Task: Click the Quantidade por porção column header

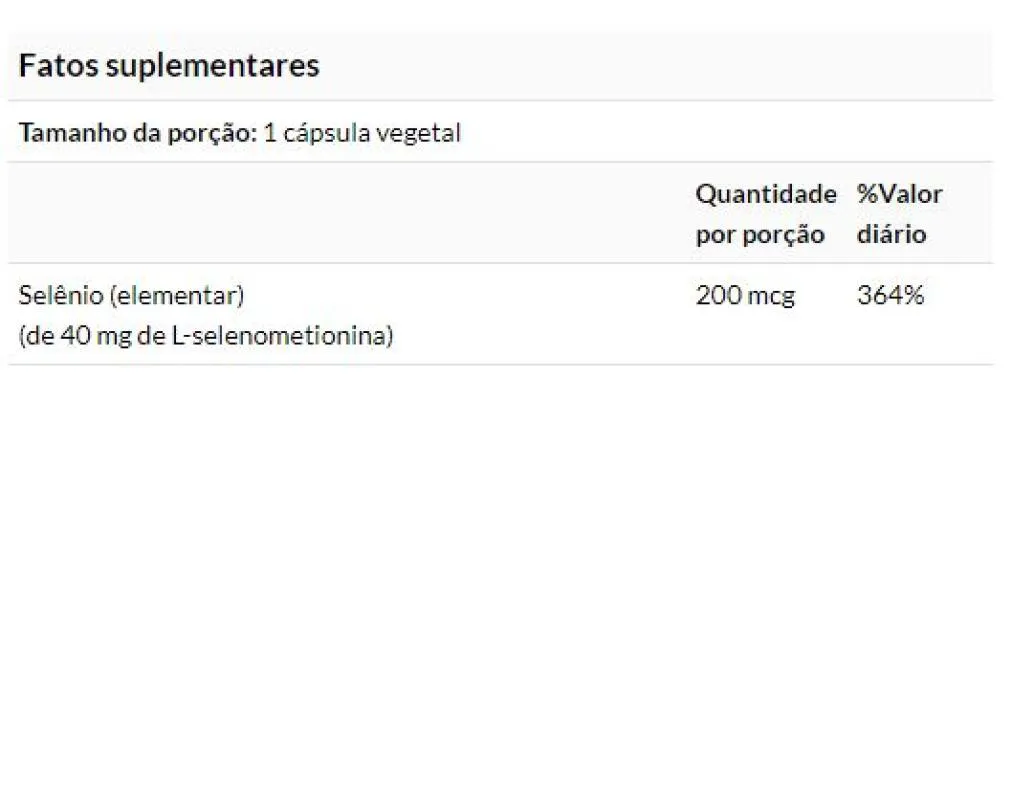Action: 766,214
